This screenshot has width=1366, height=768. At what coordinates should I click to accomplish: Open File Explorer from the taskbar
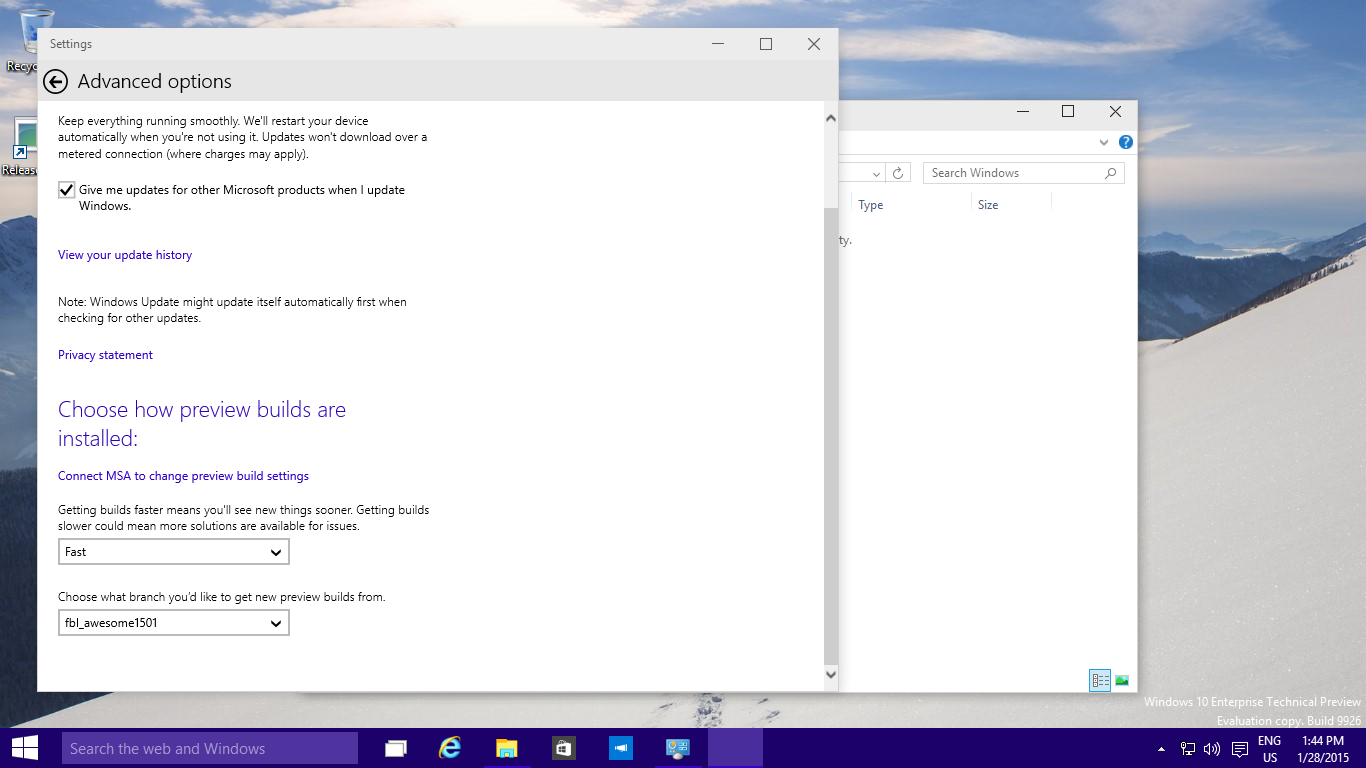[x=507, y=748]
